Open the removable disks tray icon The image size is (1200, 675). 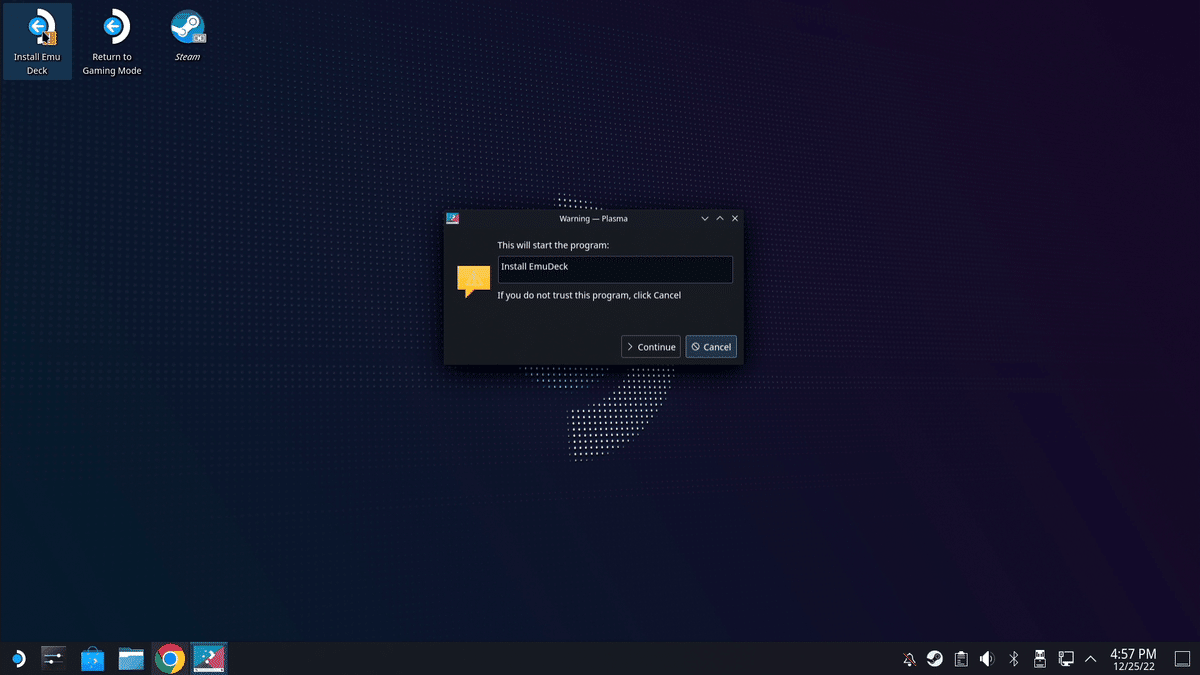point(1039,659)
